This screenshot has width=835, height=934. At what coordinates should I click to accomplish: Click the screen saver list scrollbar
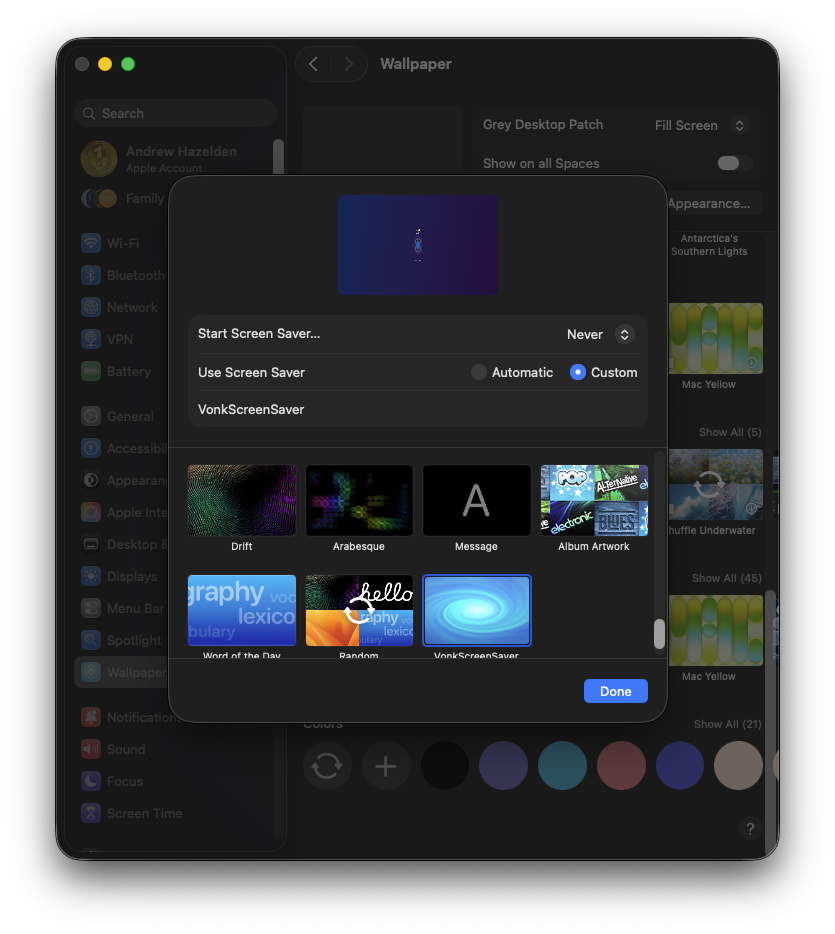659,634
